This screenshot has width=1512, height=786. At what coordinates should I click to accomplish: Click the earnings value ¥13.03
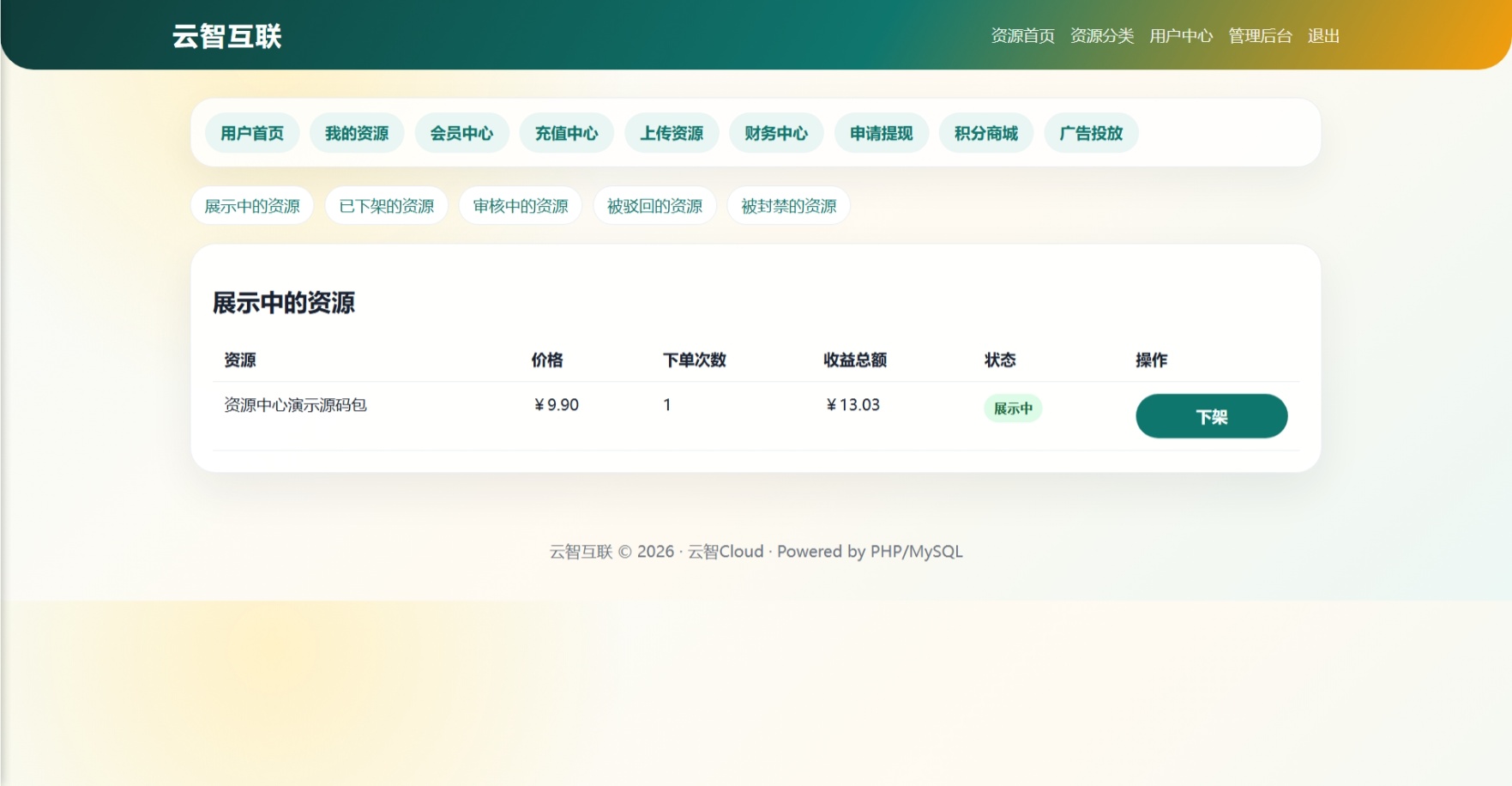click(852, 405)
